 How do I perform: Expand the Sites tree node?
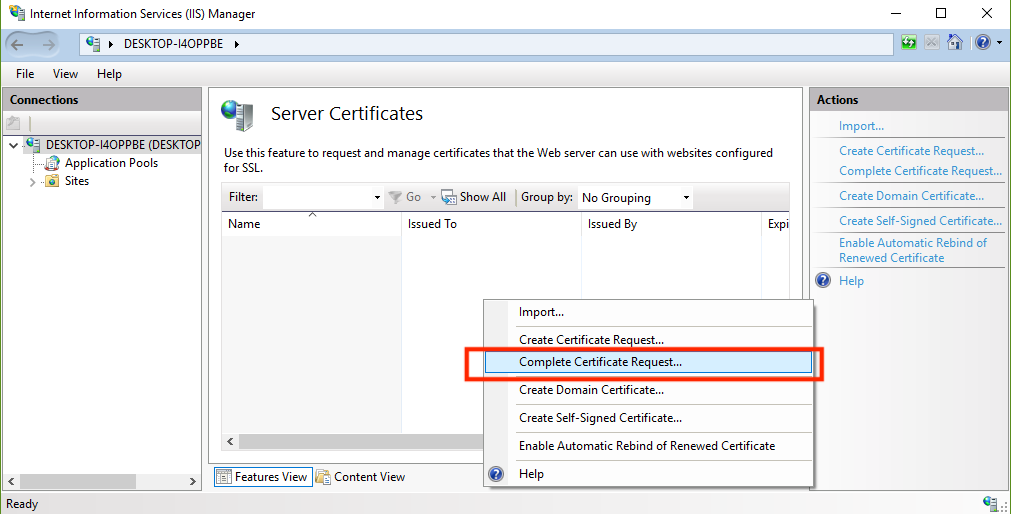pos(33,182)
